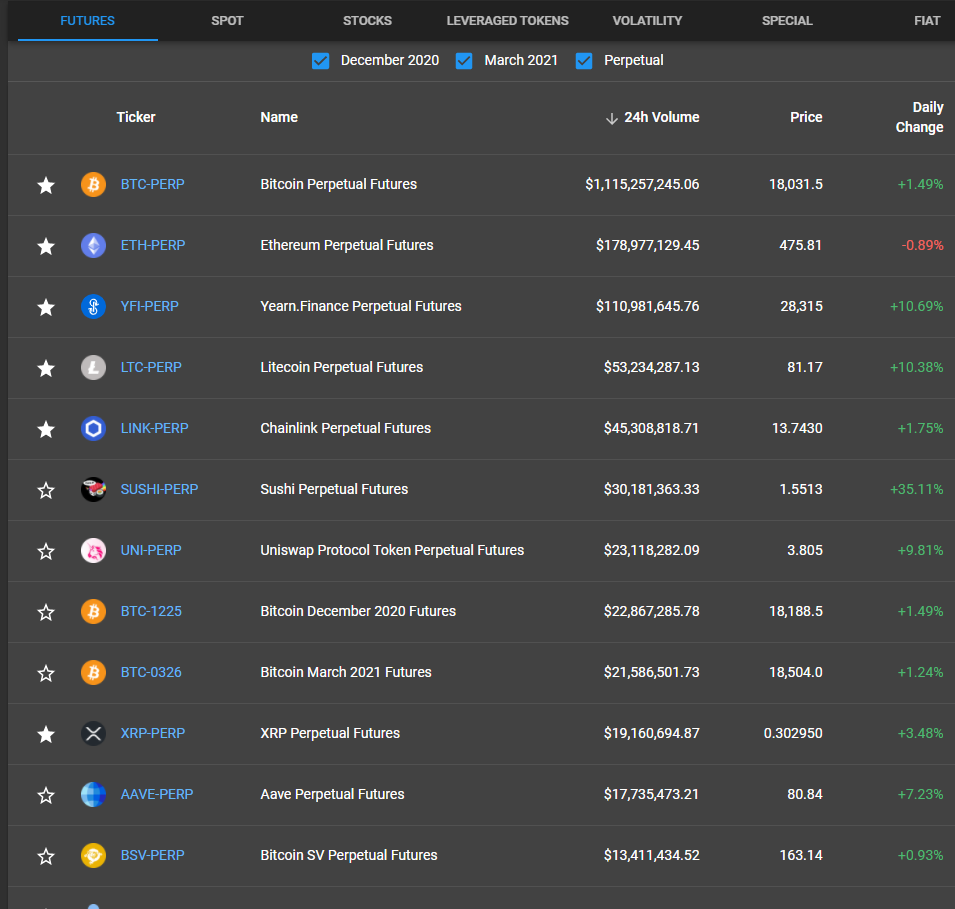Remove YFI-PERP star from favorites

point(46,307)
